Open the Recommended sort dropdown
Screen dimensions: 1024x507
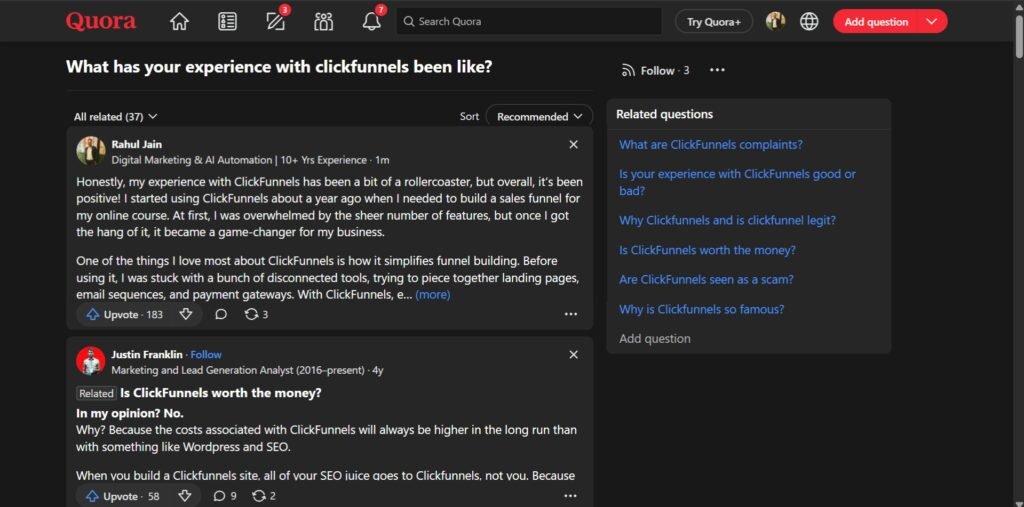pyautogui.click(x=539, y=116)
